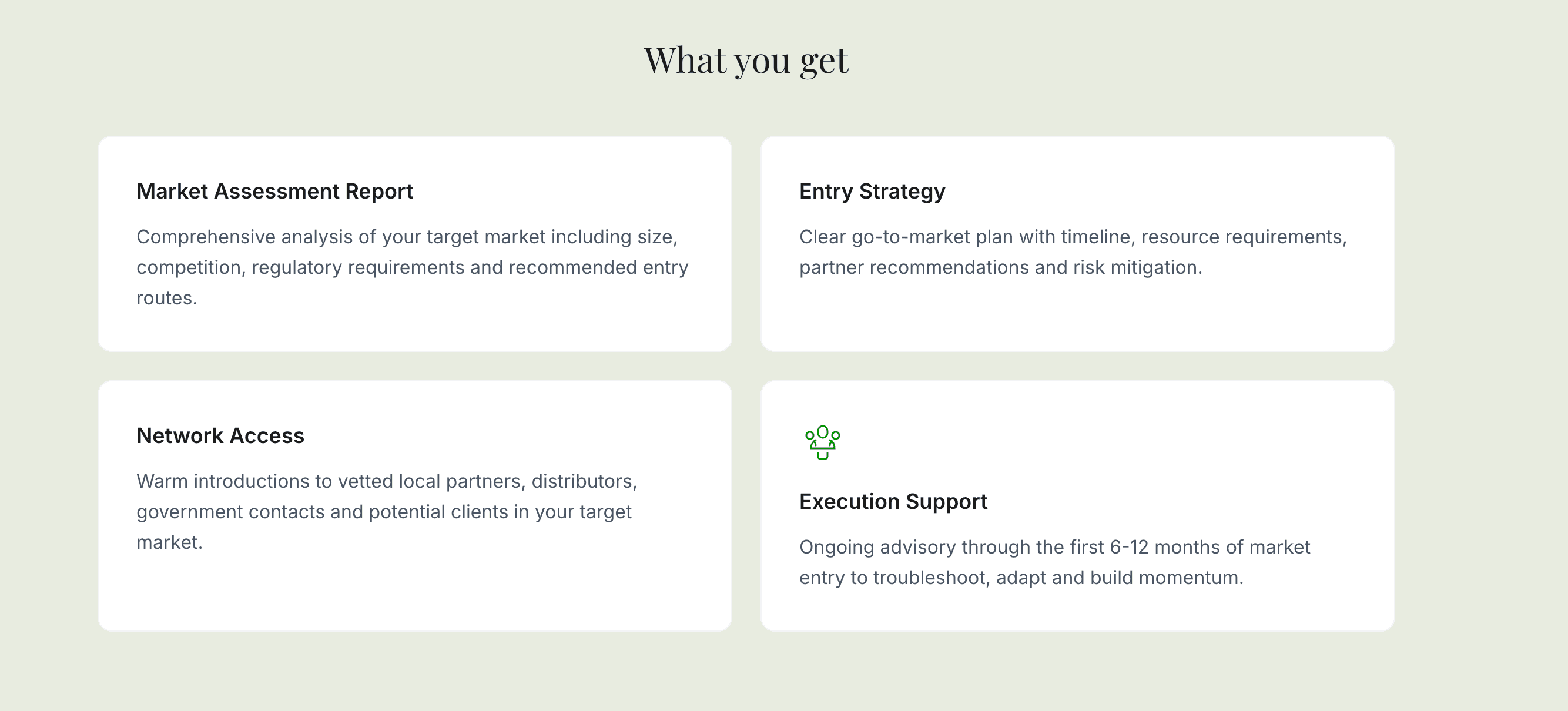Viewport: 1568px width, 711px height.
Task: Click empty area right of Market Assessment Report title
Action: point(566,191)
